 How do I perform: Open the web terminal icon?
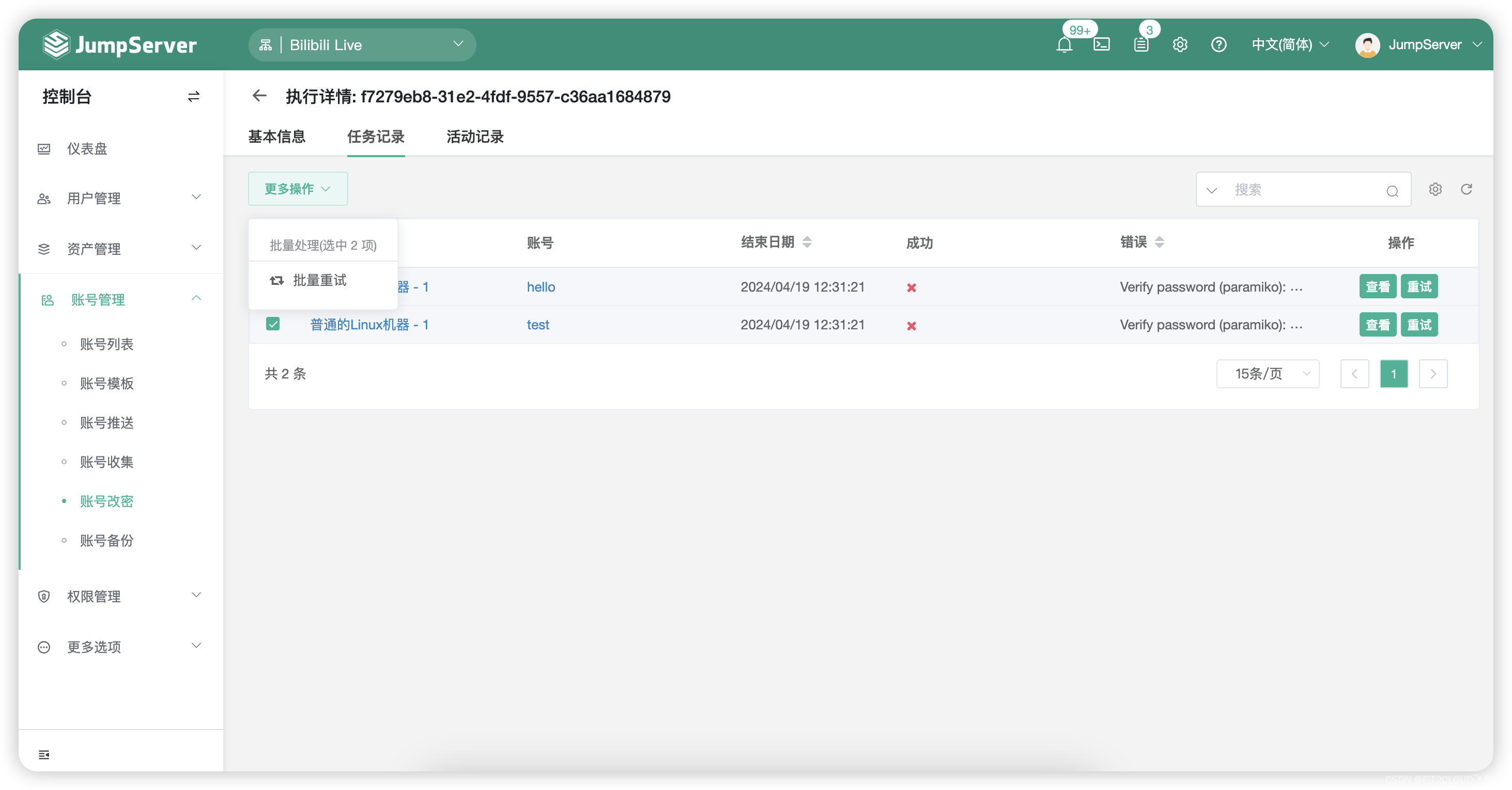[1101, 44]
